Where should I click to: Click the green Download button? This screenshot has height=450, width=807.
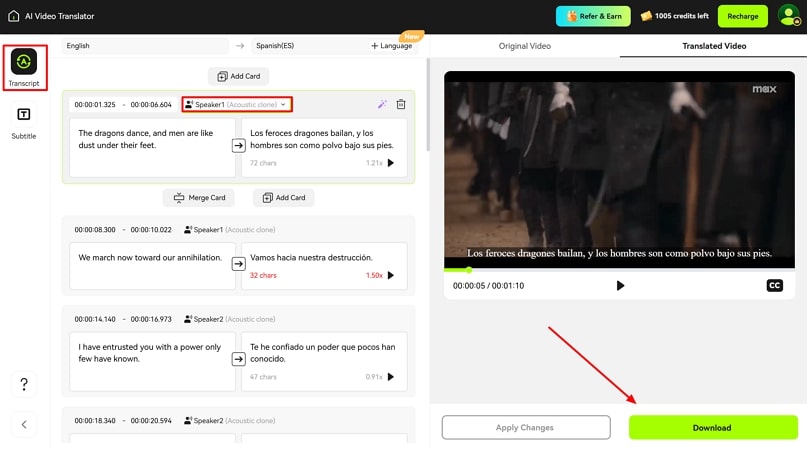[x=712, y=428]
